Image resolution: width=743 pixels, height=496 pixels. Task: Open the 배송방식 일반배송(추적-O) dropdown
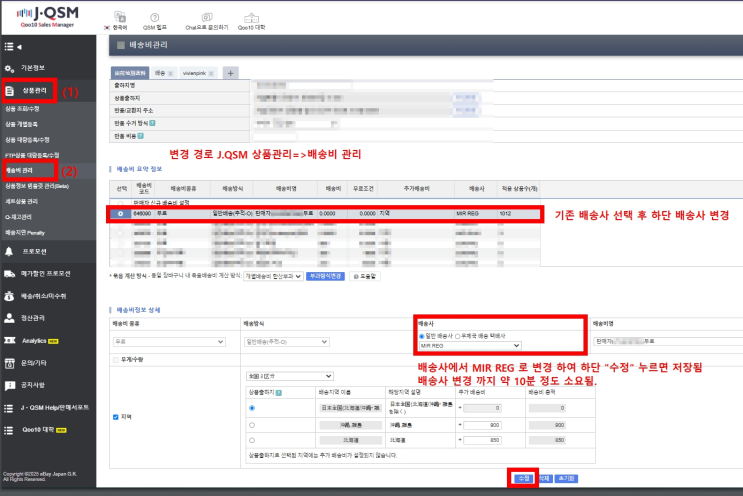[x=287, y=342]
